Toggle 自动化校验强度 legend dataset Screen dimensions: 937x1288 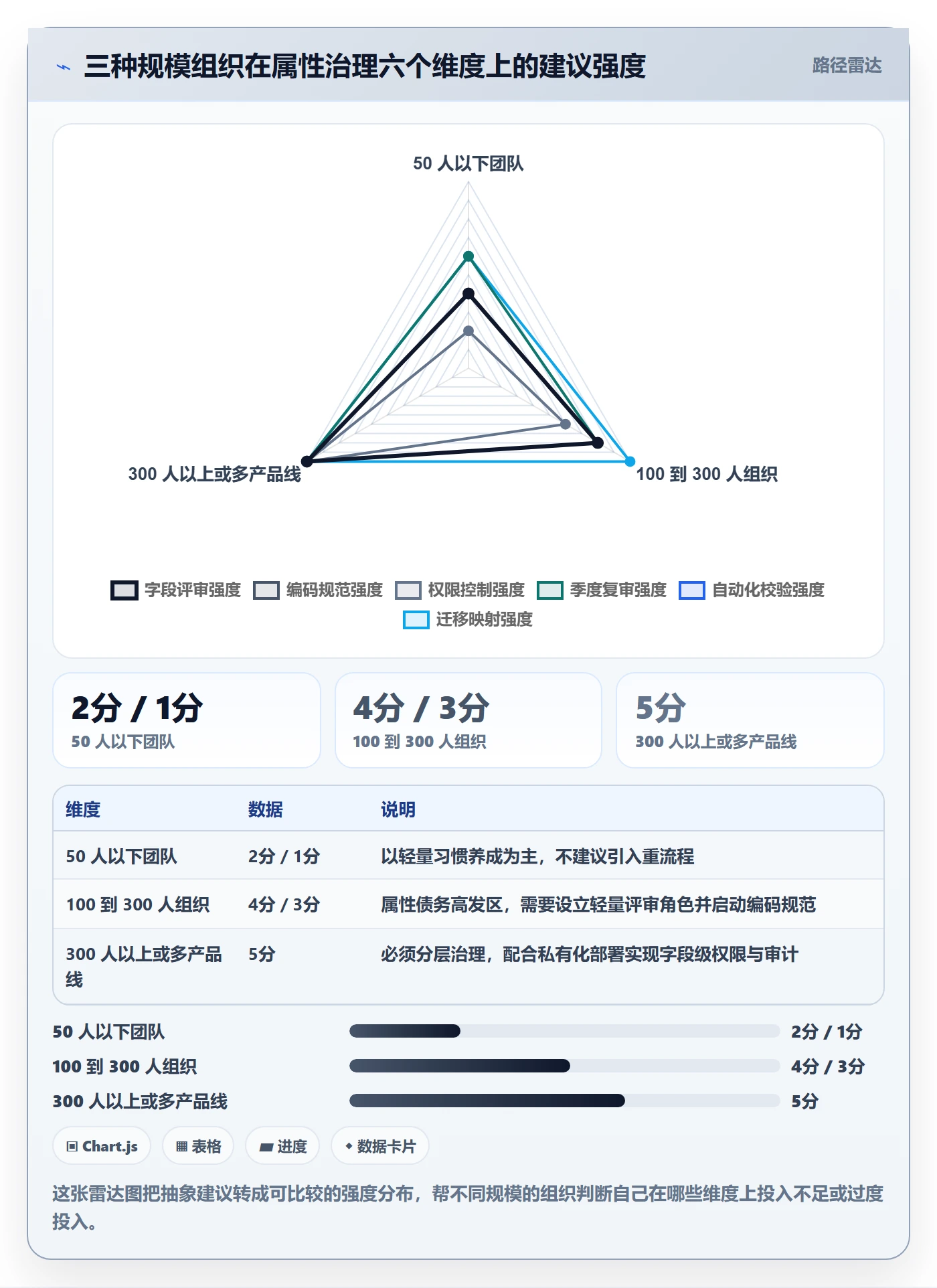752,590
